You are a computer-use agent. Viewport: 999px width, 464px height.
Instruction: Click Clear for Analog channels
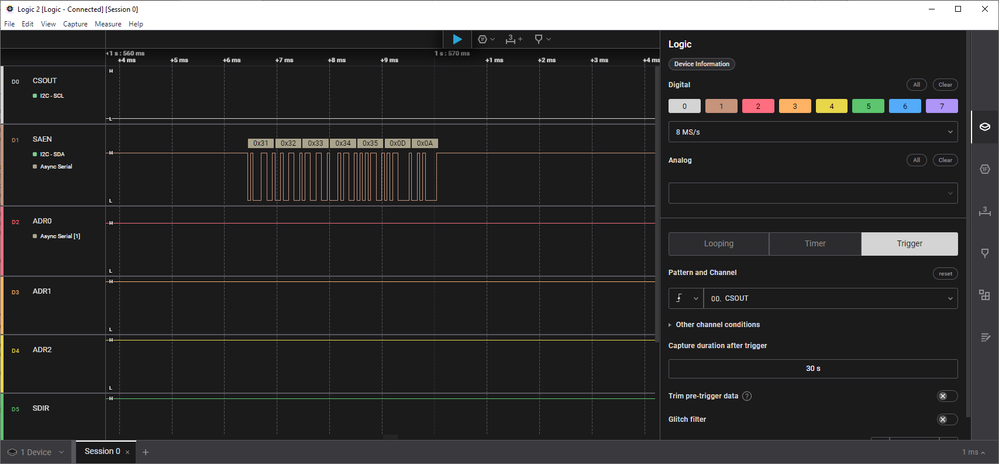pyautogui.click(x=945, y=160)
